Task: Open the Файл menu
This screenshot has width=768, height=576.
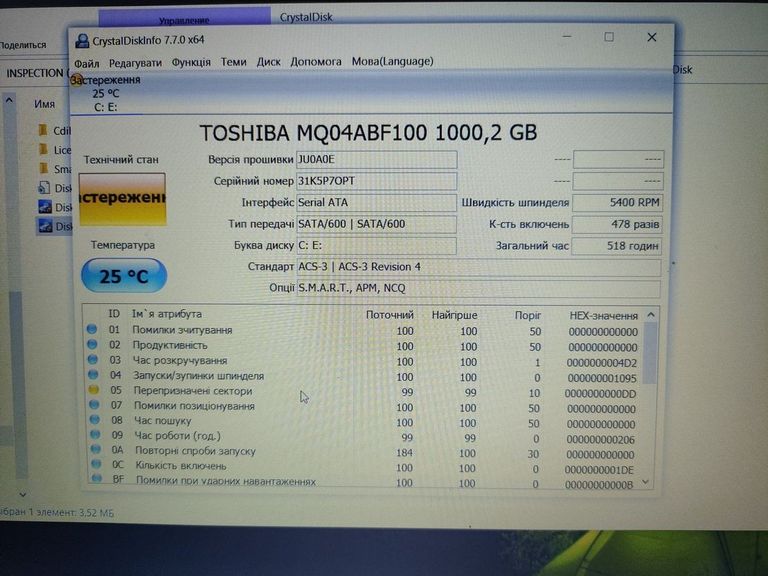Action: (87, 63)
